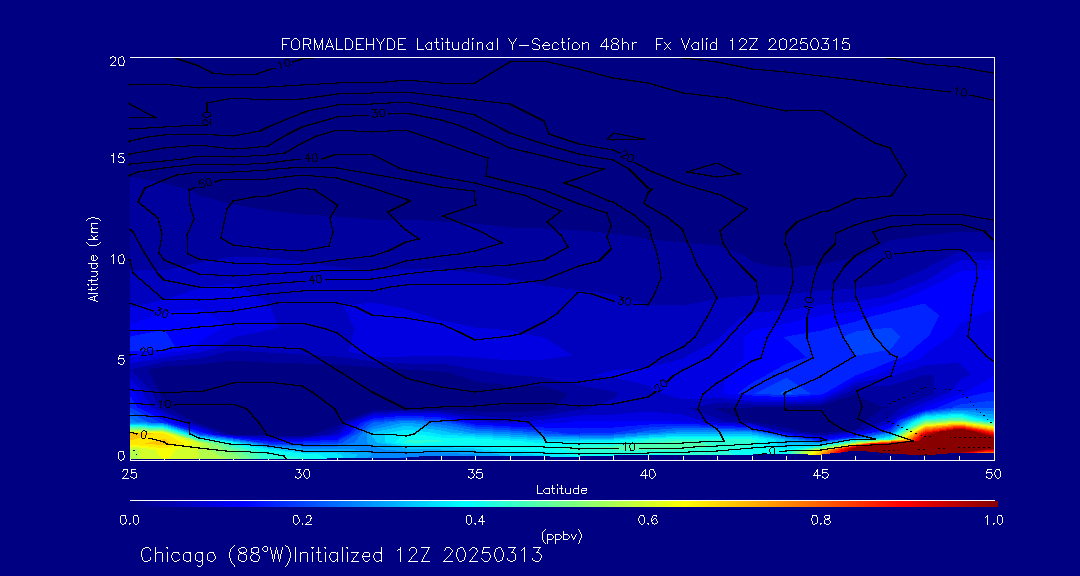Click latitude axis tick label 50
Screen dimensions: 1080x576
(993, 474)
